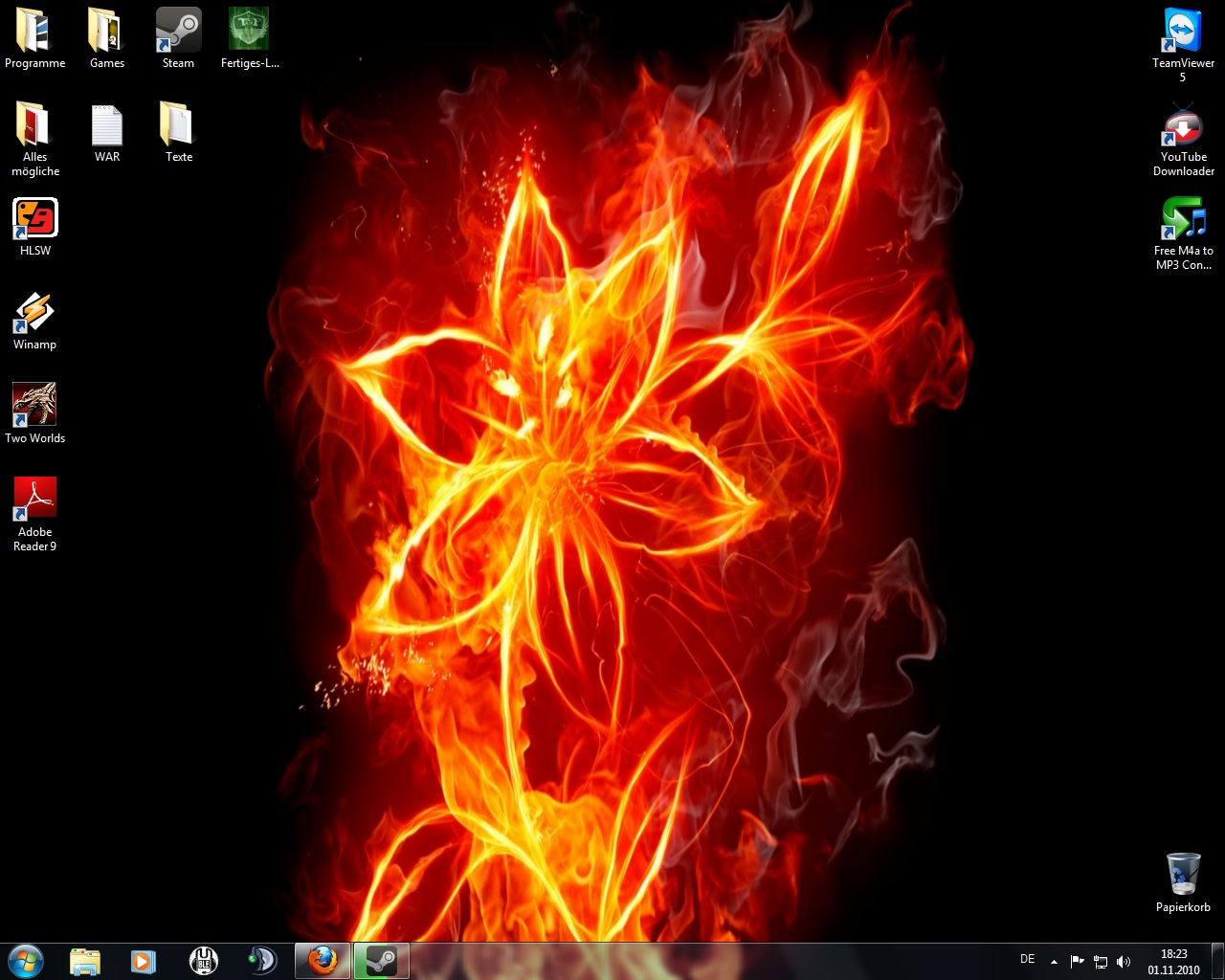Select the Alles mögliche folder

34,139
